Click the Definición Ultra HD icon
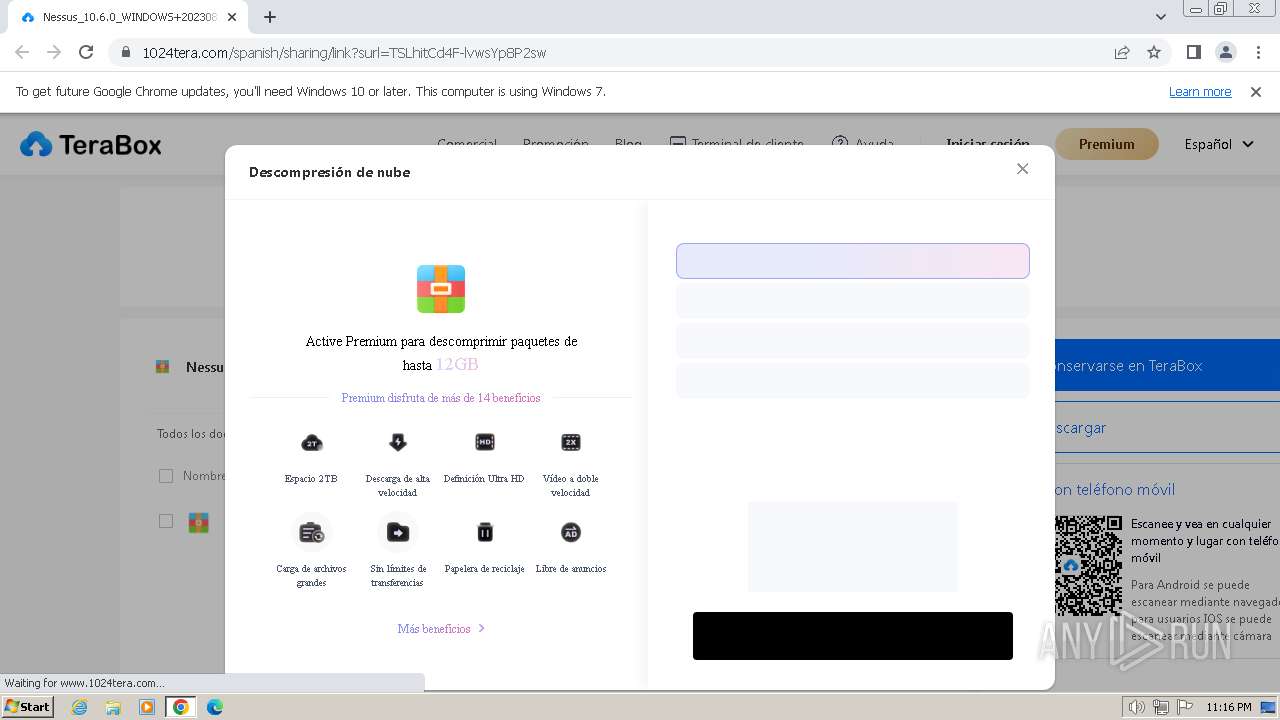Screen dimensions: 1280x720 pyautogui.click(x=484, y=442)
